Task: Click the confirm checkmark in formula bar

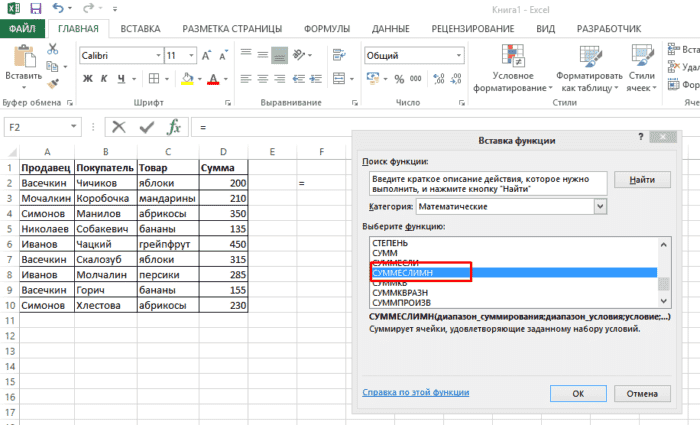Action: [x=147, y=127]
